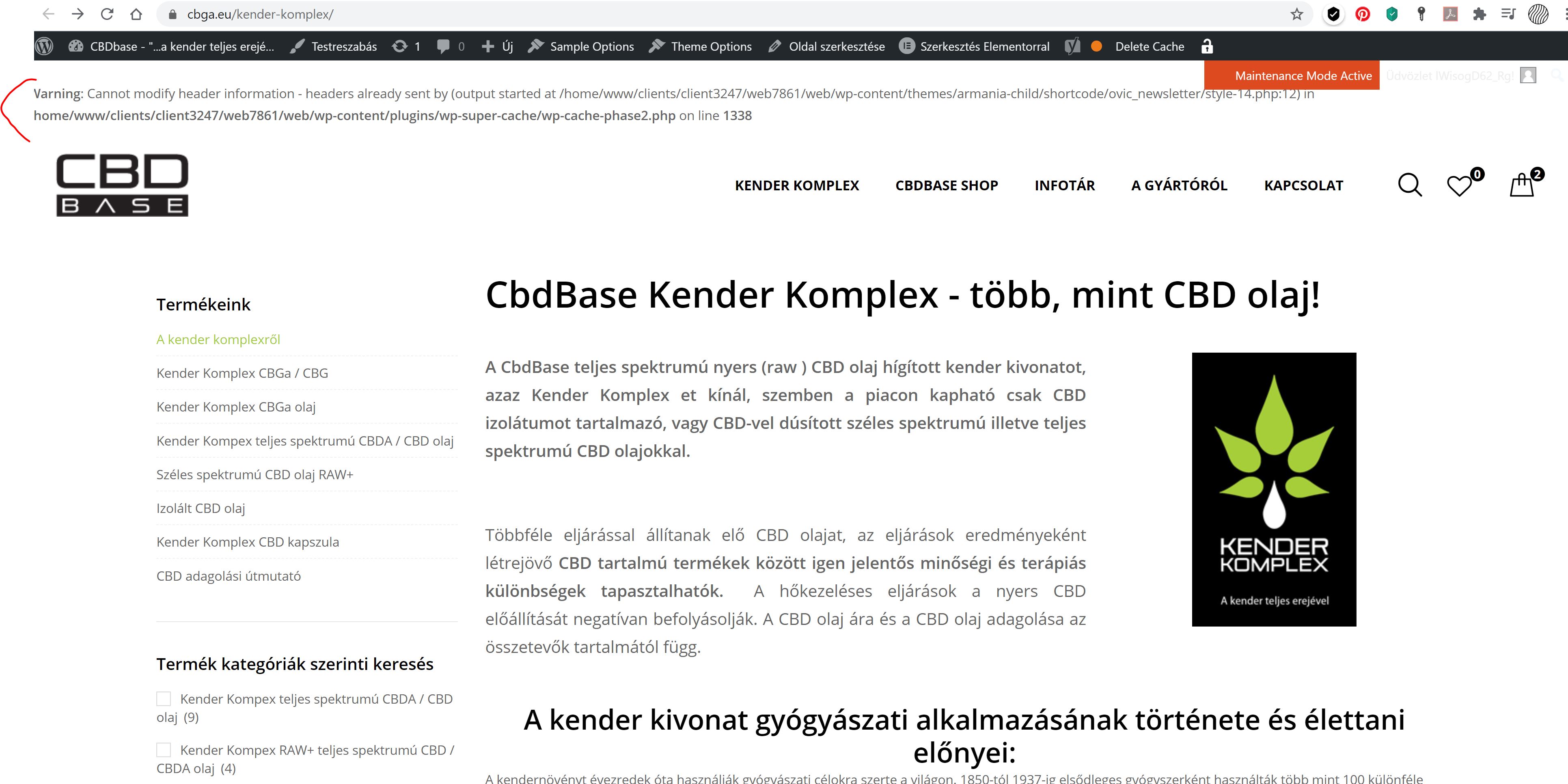This screenshot has width=1568, height=784.
Task: Open Kender Komplex CBD kapszula link
Action: click(247, 542)
